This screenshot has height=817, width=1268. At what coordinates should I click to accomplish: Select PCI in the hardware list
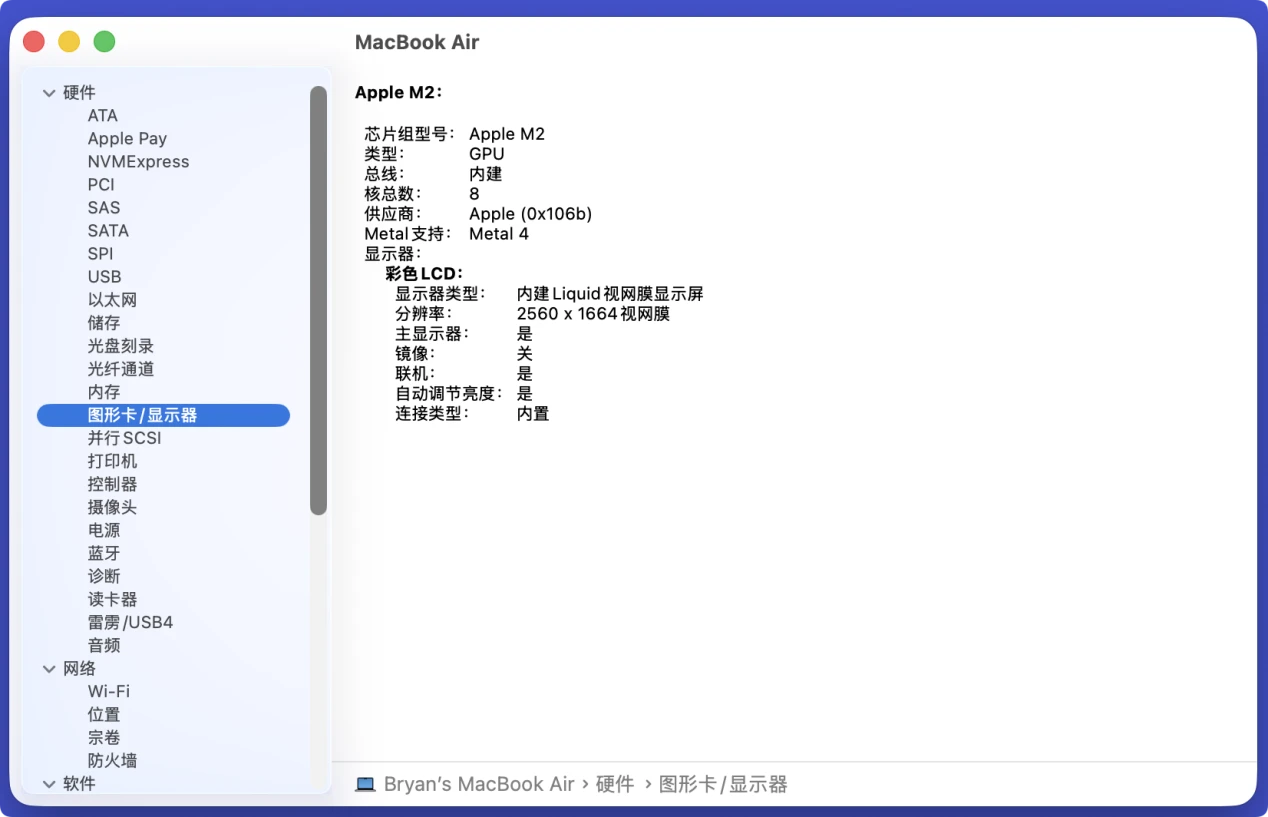[101, 185]
